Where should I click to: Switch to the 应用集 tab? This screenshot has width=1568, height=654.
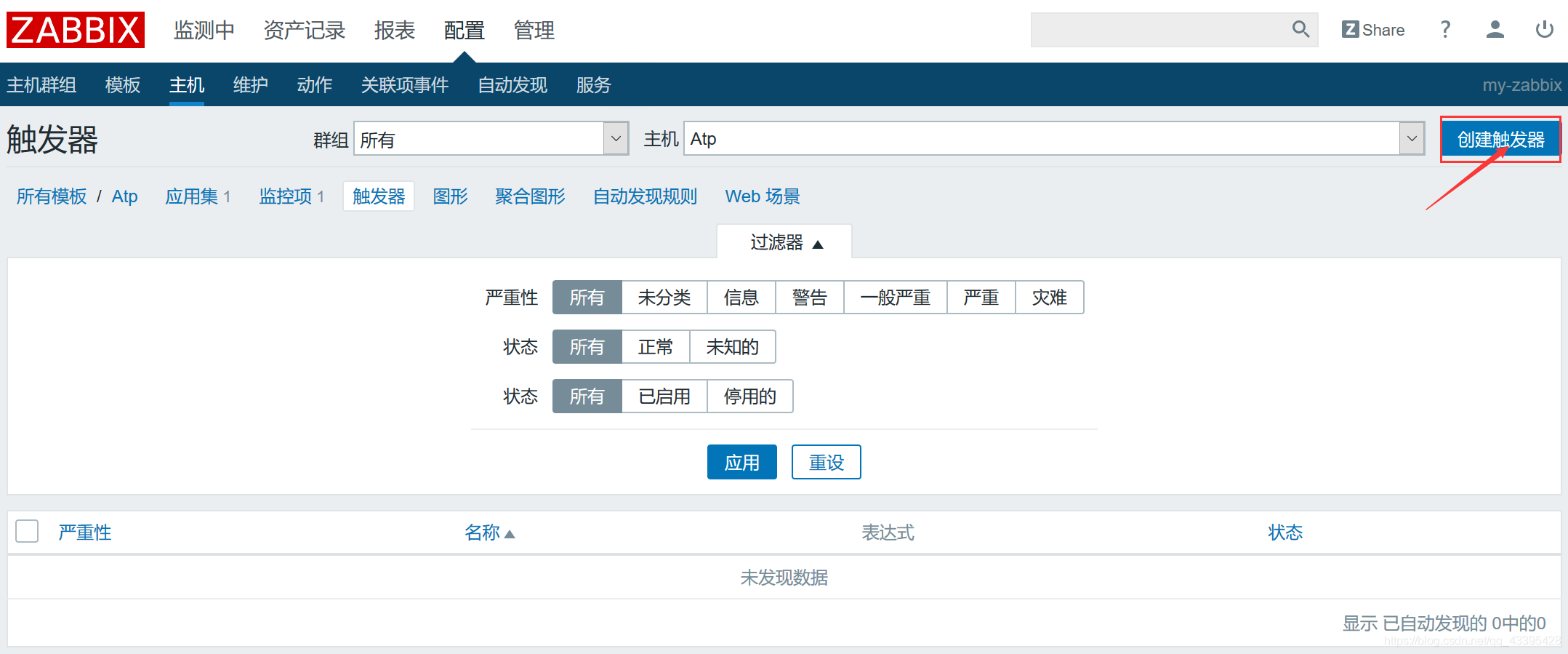(191, 196)
